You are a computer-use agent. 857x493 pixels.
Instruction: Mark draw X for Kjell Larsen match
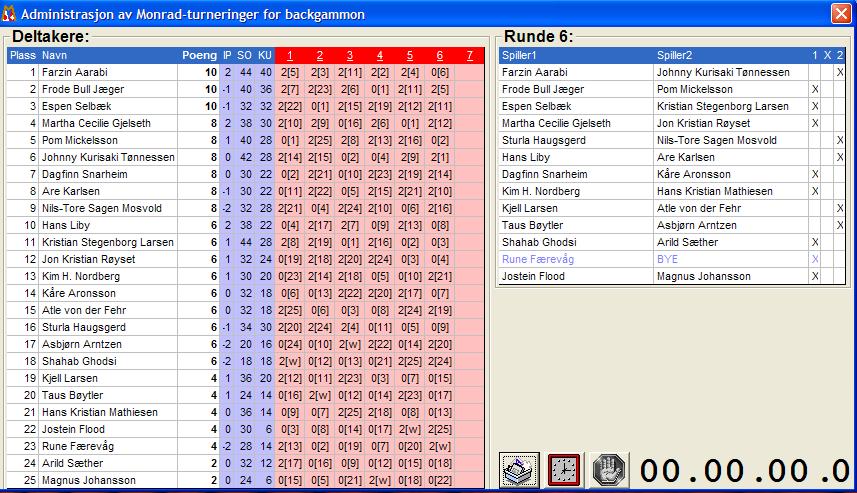(x=827, y=208)
